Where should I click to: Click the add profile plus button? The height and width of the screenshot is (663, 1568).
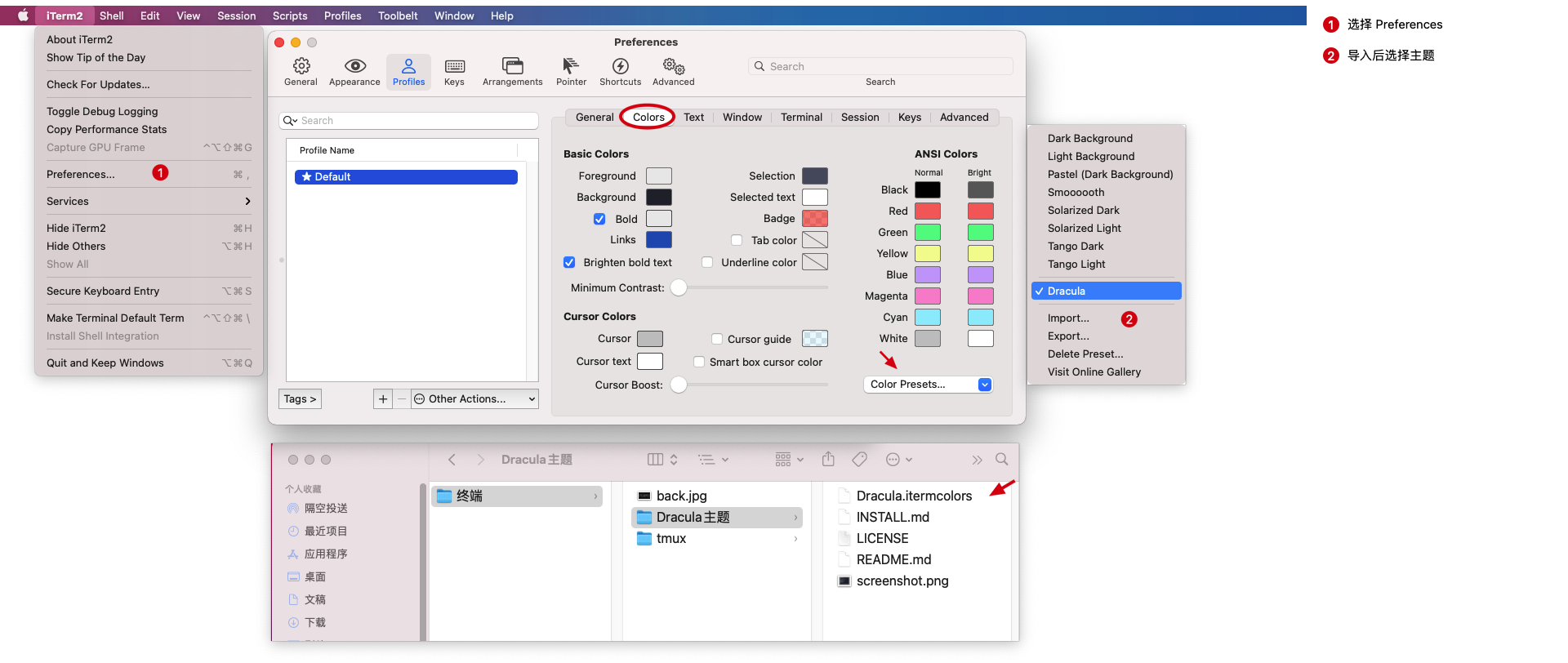[383, 399]
